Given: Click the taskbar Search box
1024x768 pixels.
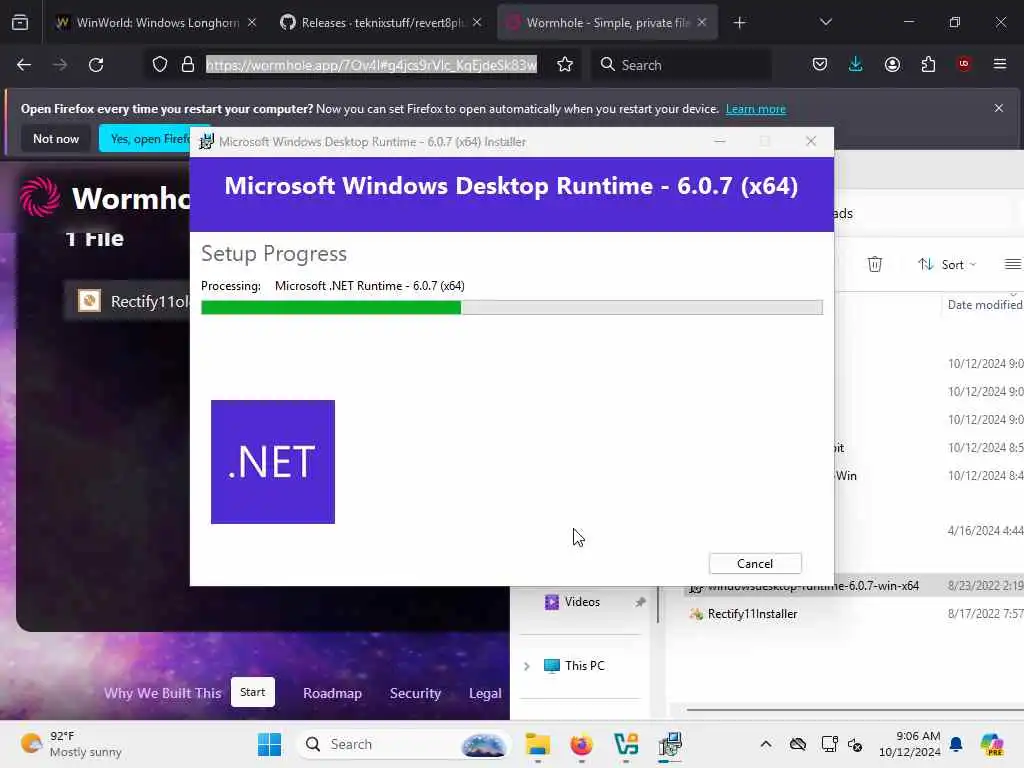Looking at the screenshot, I should 404,744.
